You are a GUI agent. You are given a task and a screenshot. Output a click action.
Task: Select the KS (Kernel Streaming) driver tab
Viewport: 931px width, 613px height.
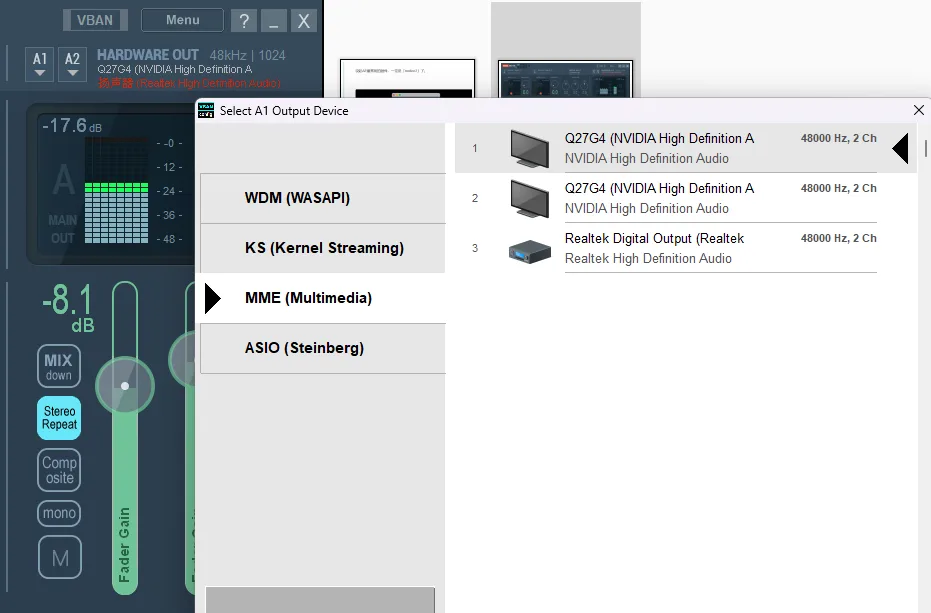tap(323, 248)
